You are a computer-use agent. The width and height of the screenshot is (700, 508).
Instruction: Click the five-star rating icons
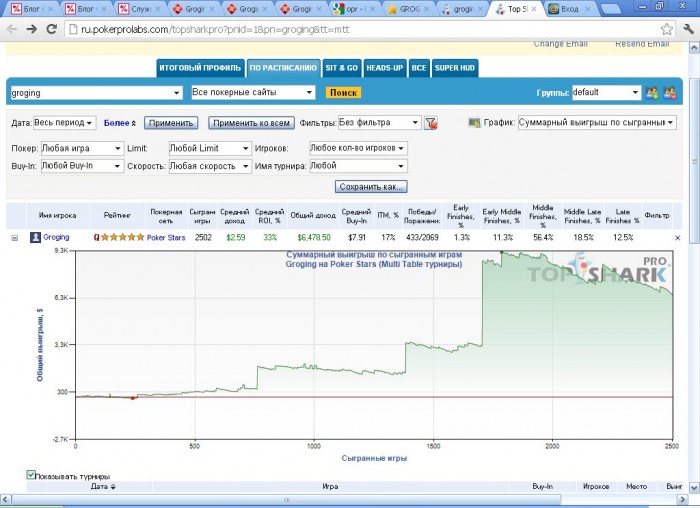(x=122, y=237)
